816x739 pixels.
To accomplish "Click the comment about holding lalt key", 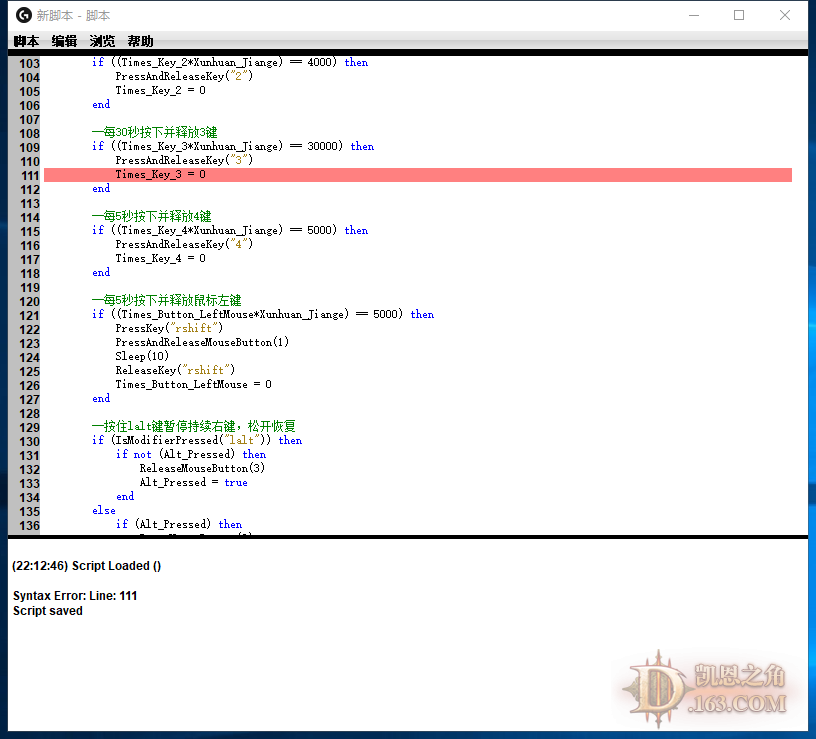I will [x=194, y=426].
